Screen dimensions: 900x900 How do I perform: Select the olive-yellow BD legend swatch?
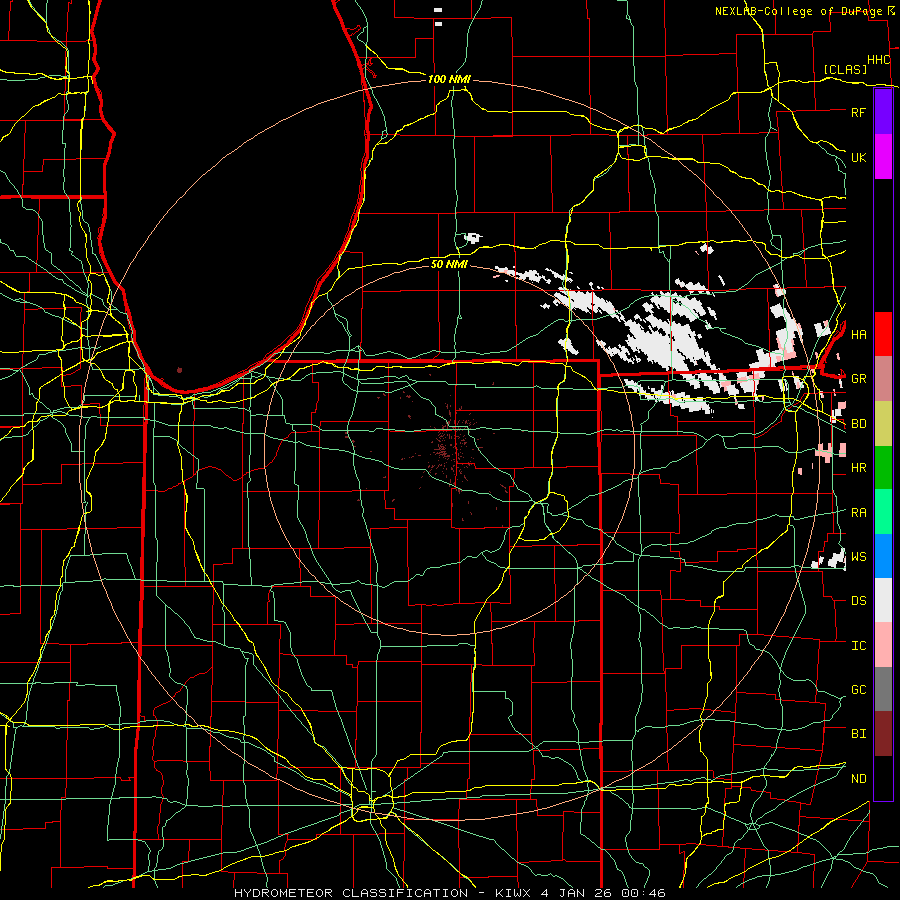click(883, 424)
